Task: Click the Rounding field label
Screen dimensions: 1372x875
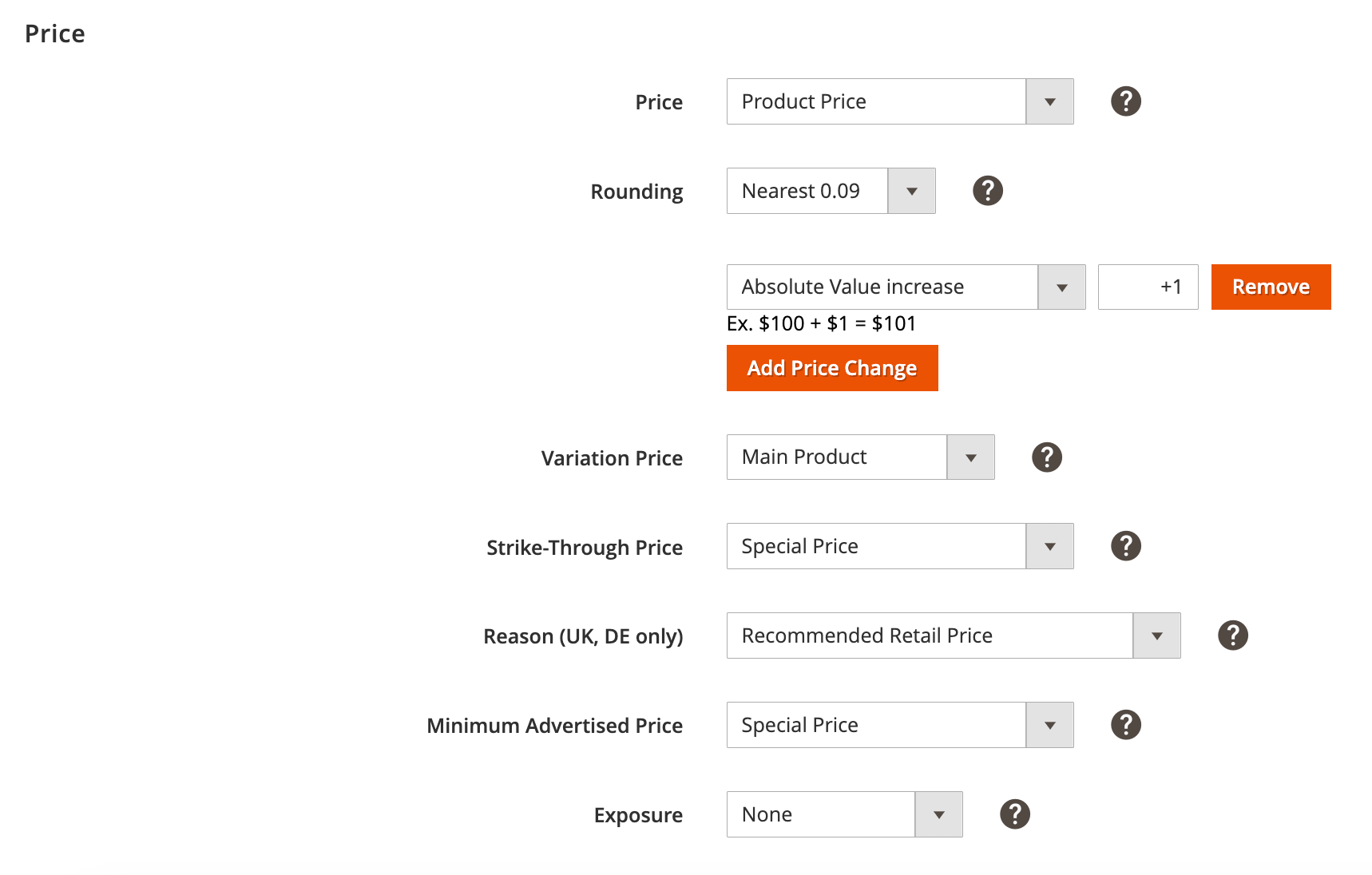Action: [x=636, y=192]
